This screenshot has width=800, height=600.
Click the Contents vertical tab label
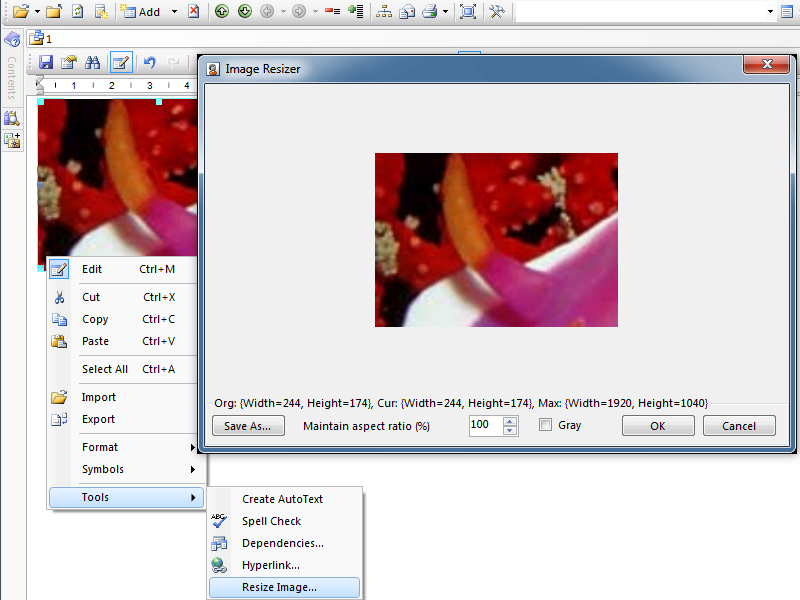pyautogui.click(x=12, y=78)
